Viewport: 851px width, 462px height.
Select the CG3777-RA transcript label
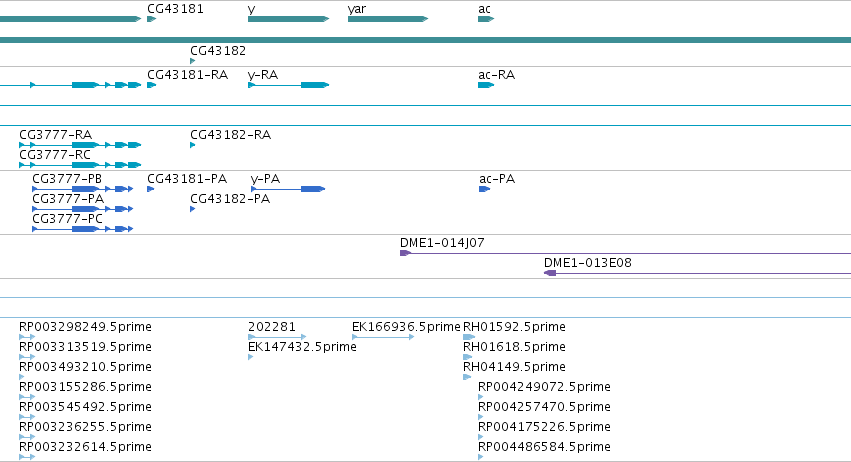(55, 134)
